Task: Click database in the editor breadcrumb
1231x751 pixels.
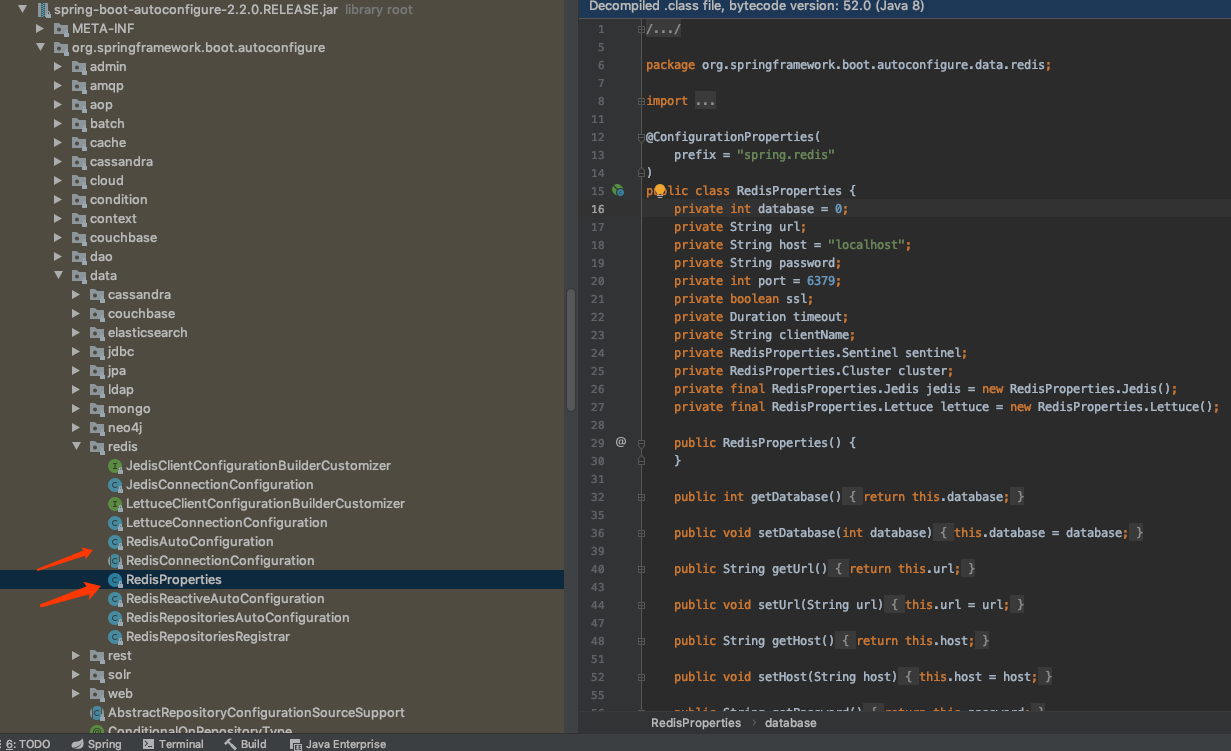Action: click(791, 723)
